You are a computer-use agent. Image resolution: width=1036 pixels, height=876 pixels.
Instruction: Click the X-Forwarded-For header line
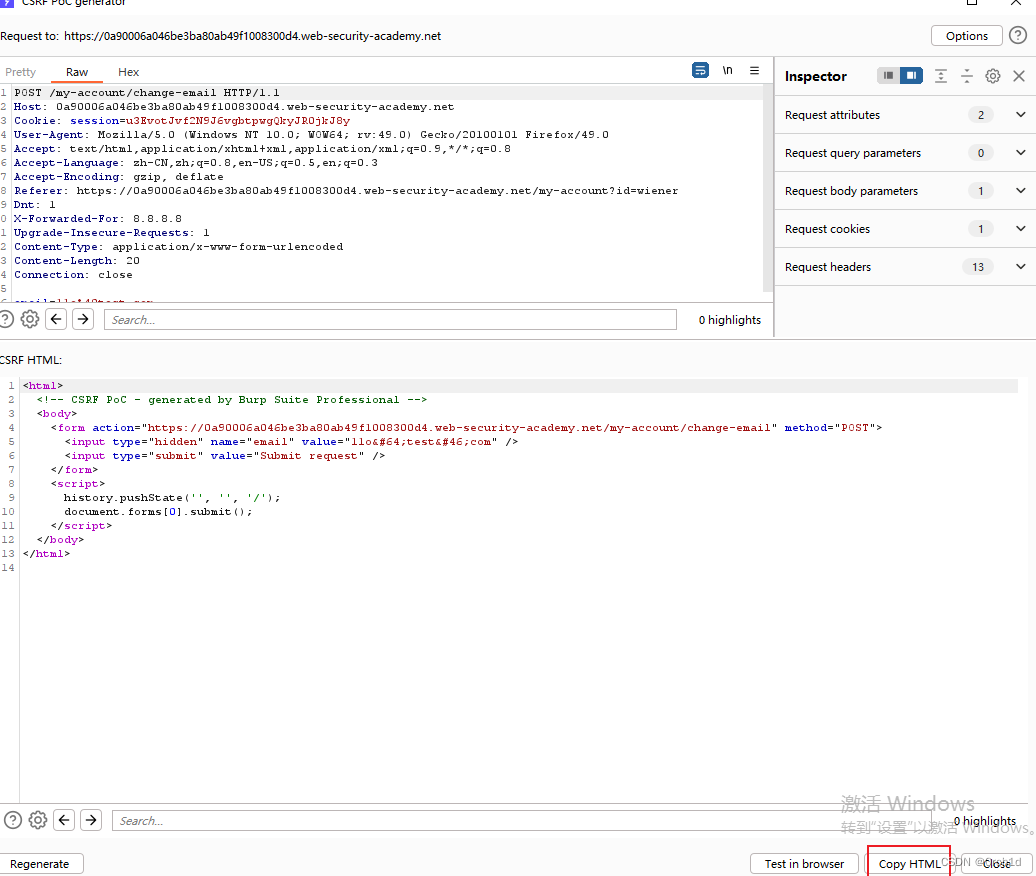pos(98,218)
